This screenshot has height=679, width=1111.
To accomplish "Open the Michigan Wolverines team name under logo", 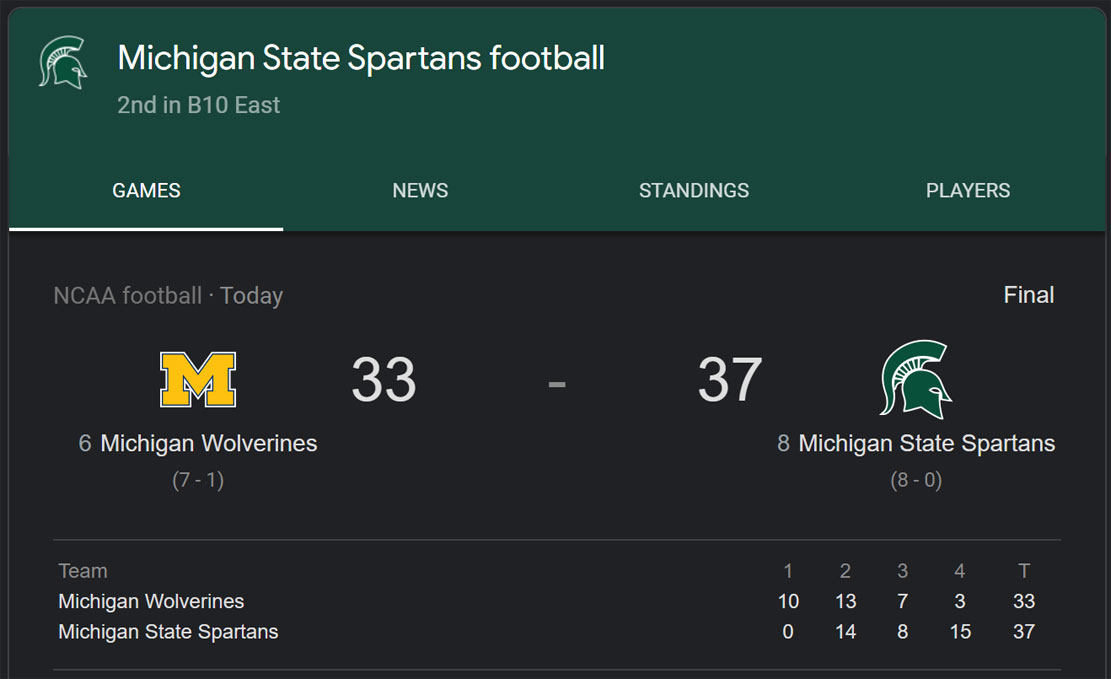I will 208,444.
